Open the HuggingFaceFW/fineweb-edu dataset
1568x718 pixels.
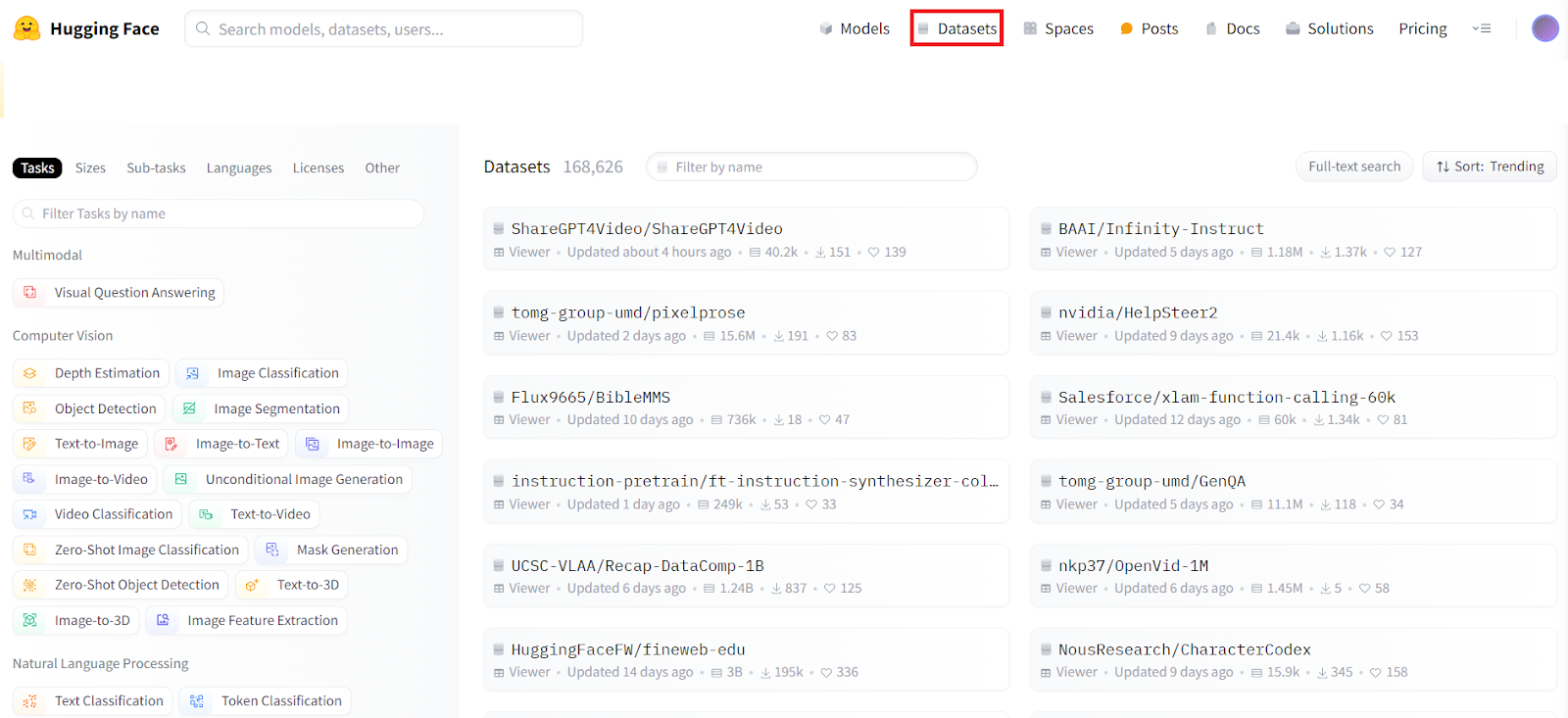pyautogui.click(x=746, y=659)
